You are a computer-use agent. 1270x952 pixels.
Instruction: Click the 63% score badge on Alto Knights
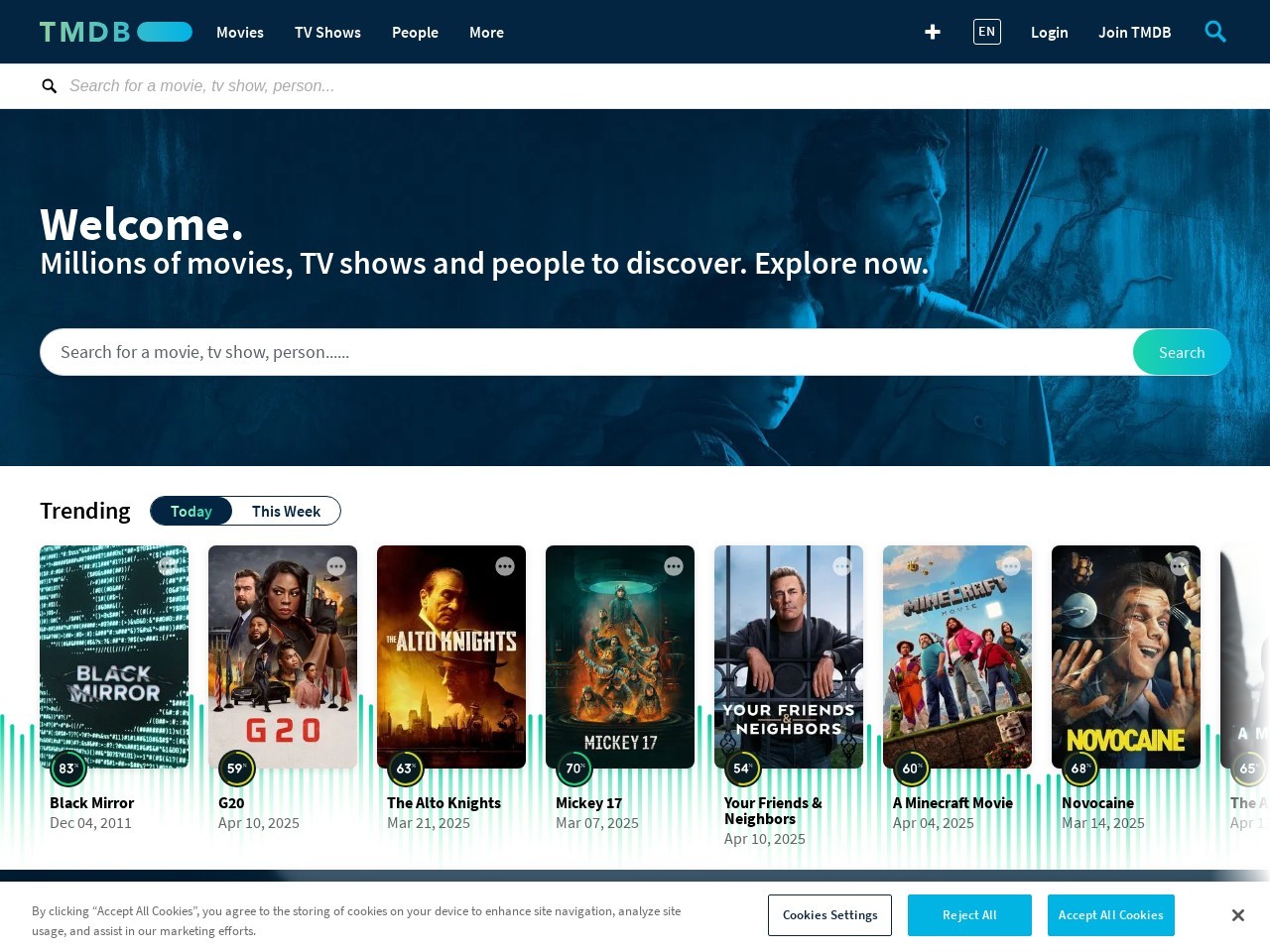pos(406,769)
